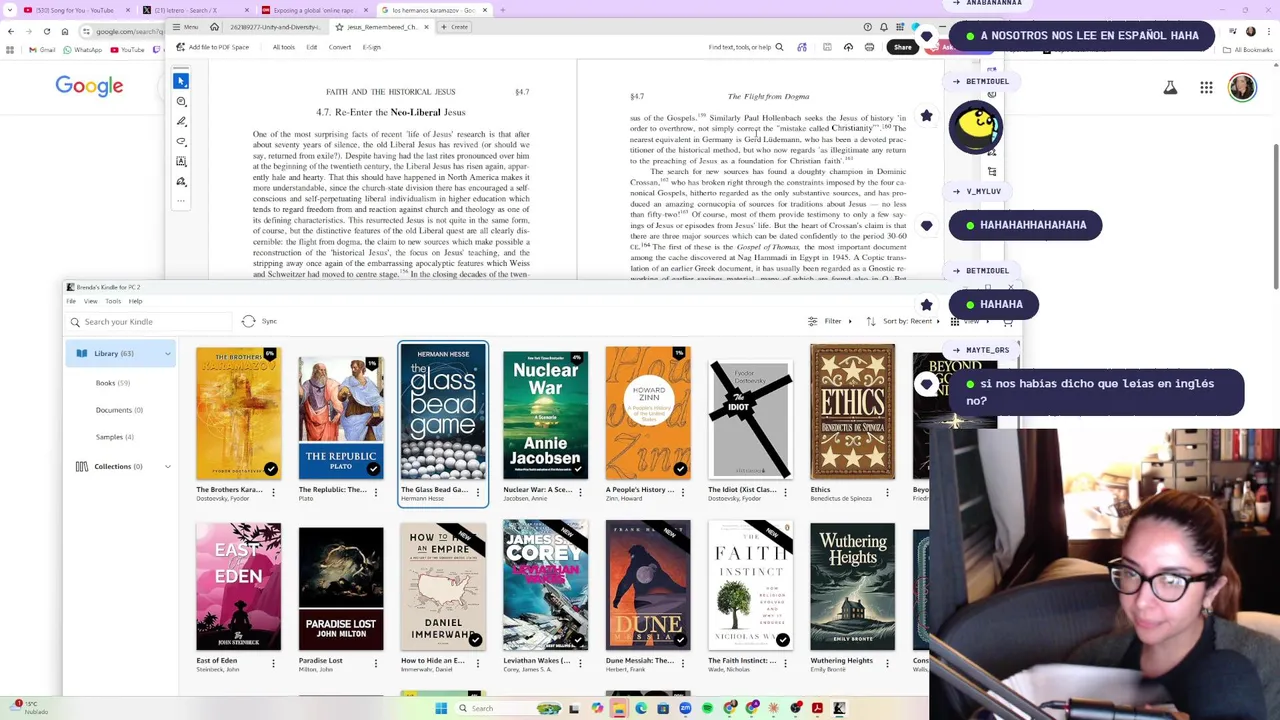Click Acrobat home icon beside Menu
Screen dimensions: 1280x720
click(x=214, y=27)
